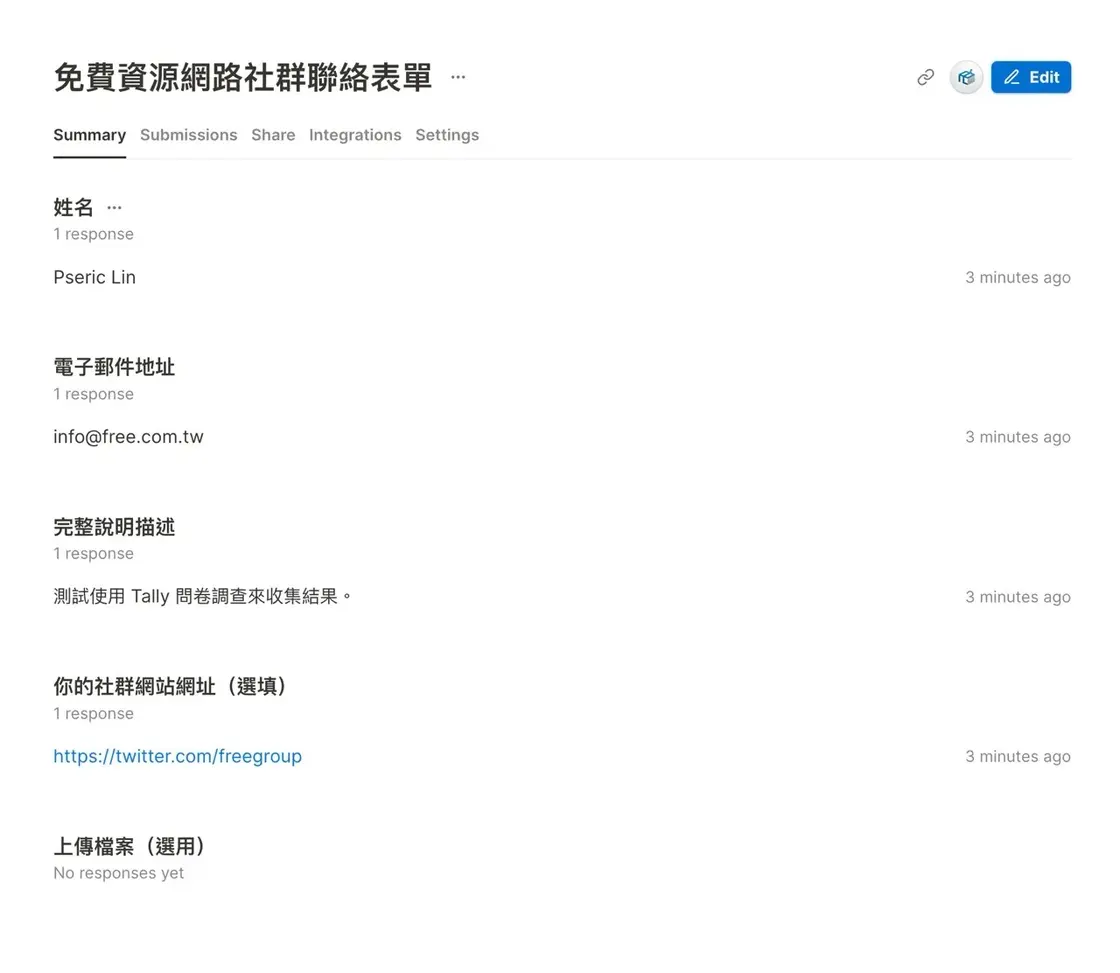Click '3 minutes ago' beside the Tally description
Screen dimensions: 1120x973
coord(1018,597)
